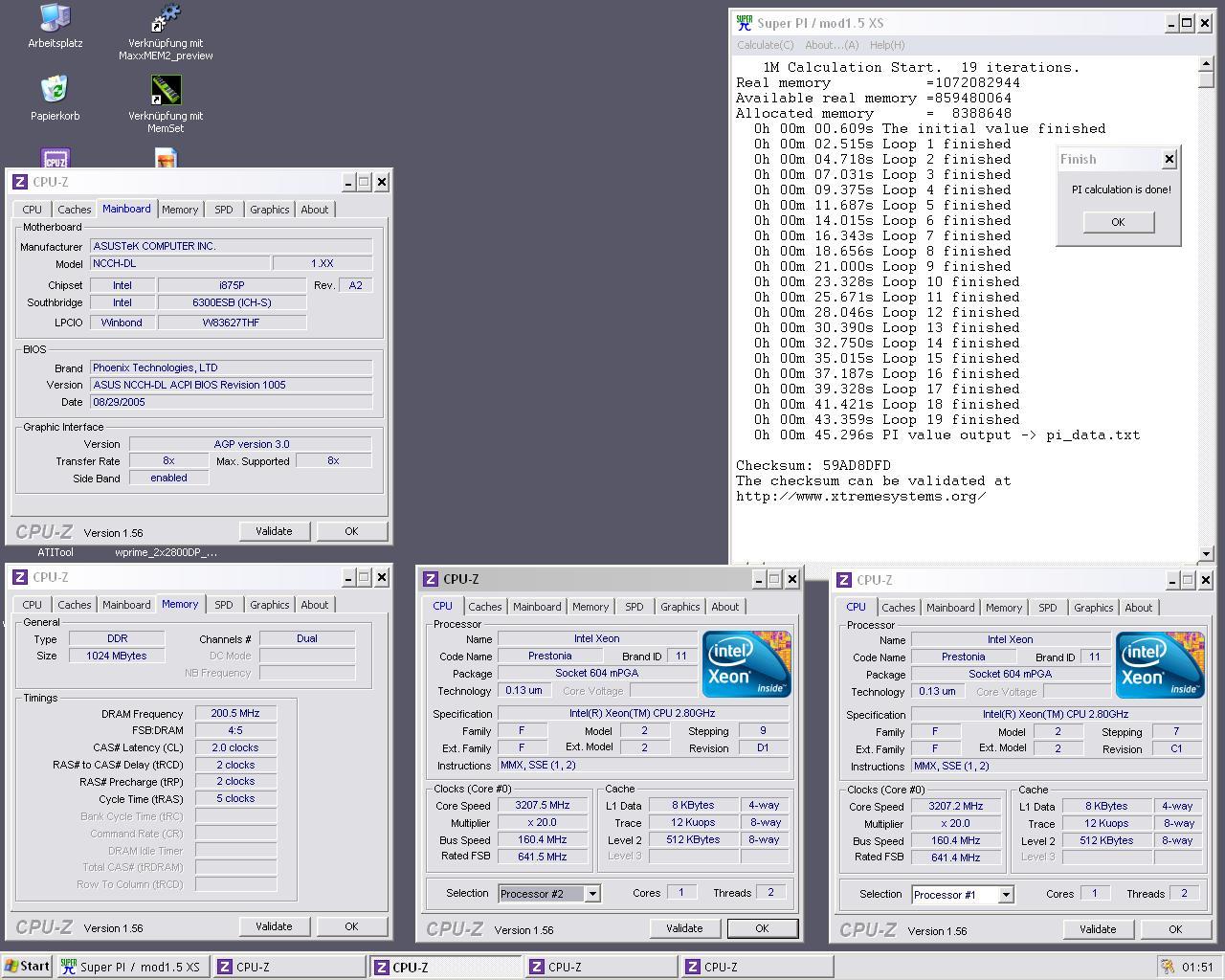
Task: Click the BIOS Date 08/29/2005 field
Action: [x=231, y=402]
